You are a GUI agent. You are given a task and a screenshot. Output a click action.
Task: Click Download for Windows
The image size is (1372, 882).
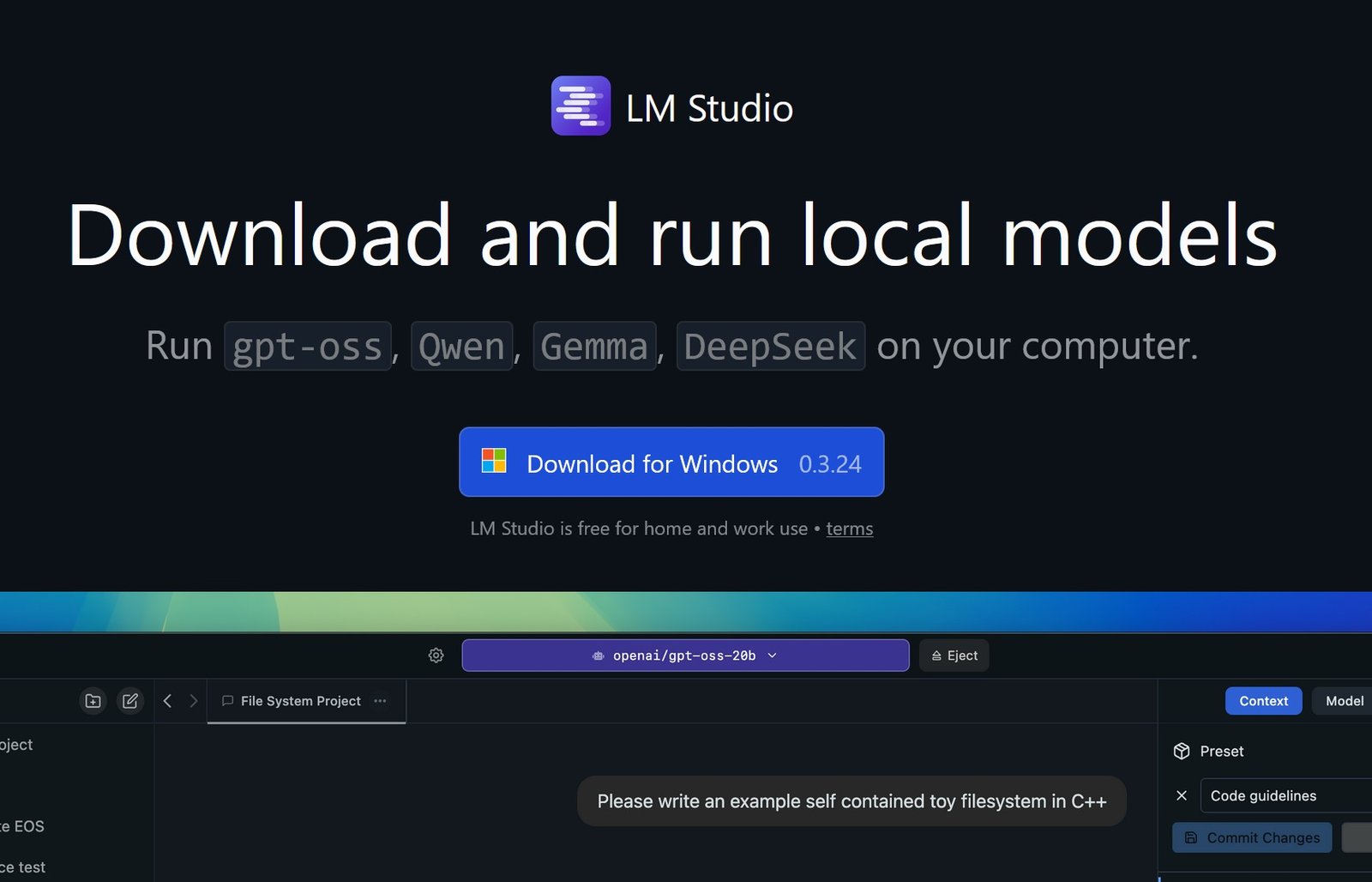click(671, 463)
